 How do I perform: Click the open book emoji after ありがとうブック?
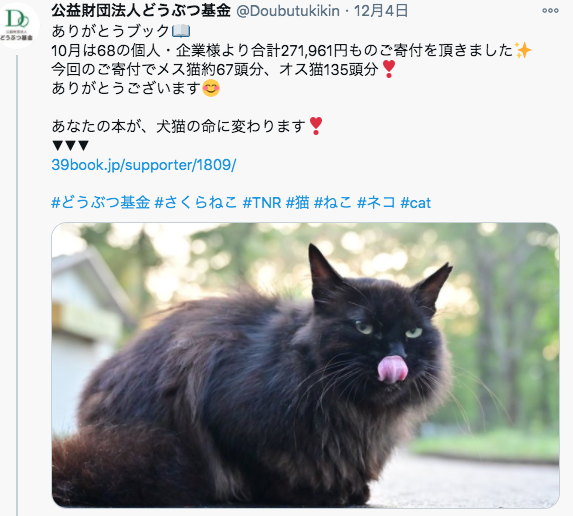tap(181, 31)
